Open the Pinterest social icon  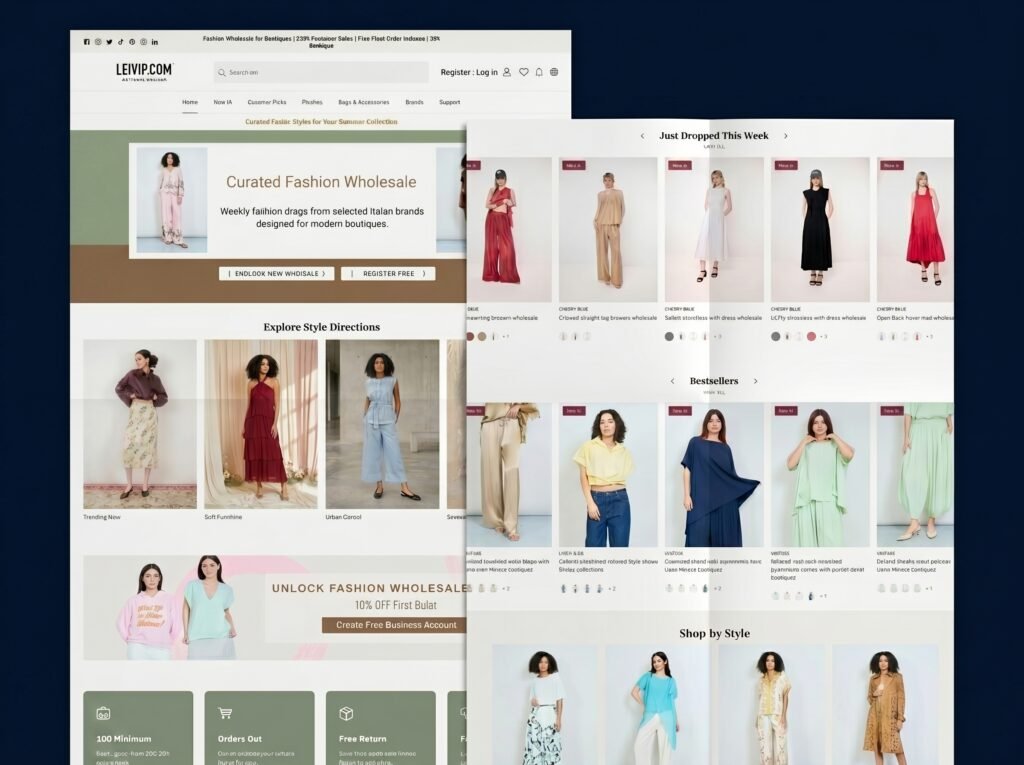pos(132,42)
